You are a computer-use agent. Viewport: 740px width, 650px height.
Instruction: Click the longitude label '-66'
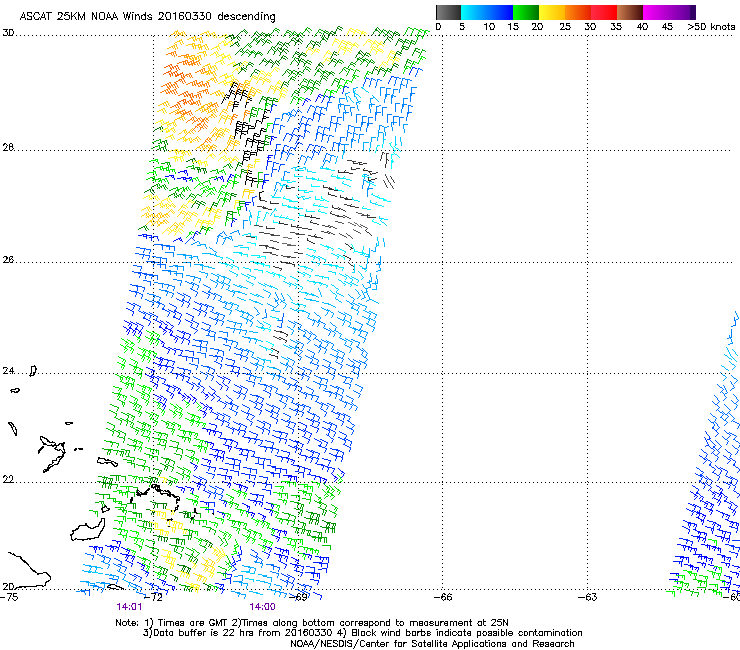tap(443, 597)
